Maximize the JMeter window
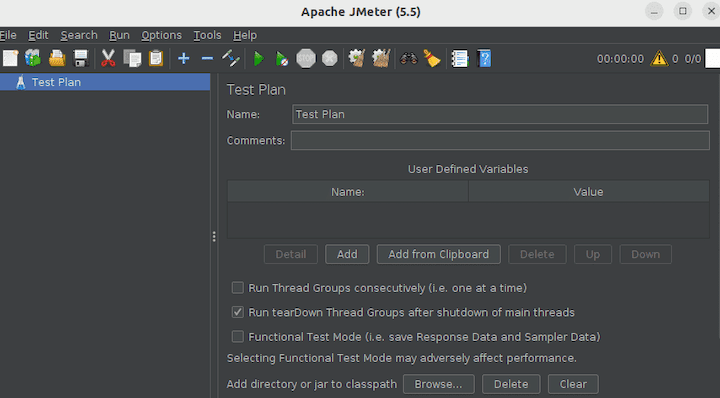The height and width of the screenshot is (398, 720). click(683, 11)
